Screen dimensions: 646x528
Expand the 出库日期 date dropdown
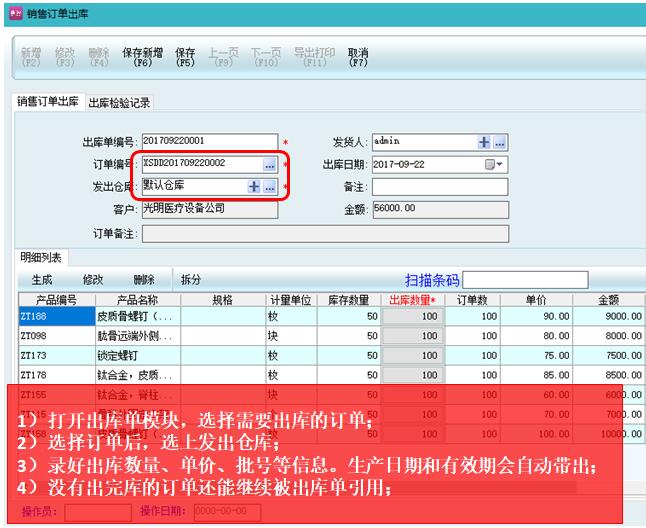point(494,164)
